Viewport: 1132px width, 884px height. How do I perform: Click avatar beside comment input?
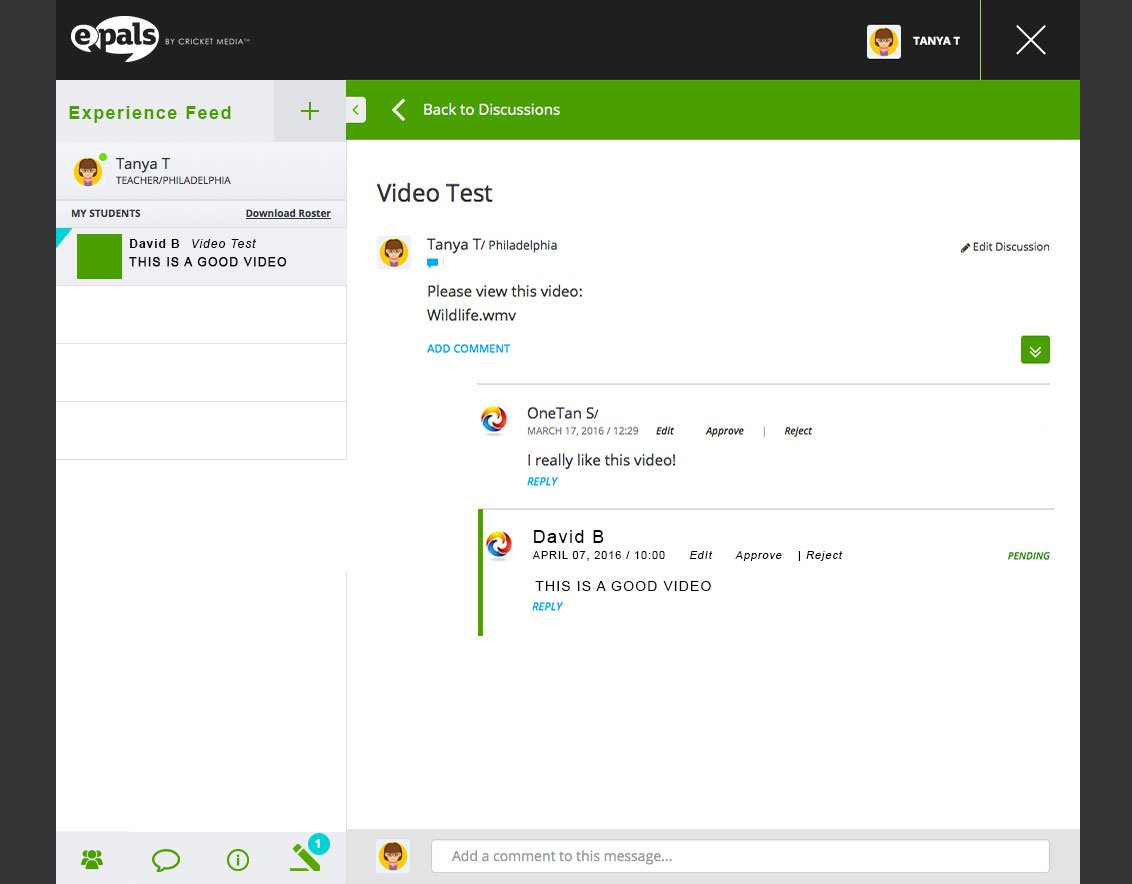click(393, 856)
